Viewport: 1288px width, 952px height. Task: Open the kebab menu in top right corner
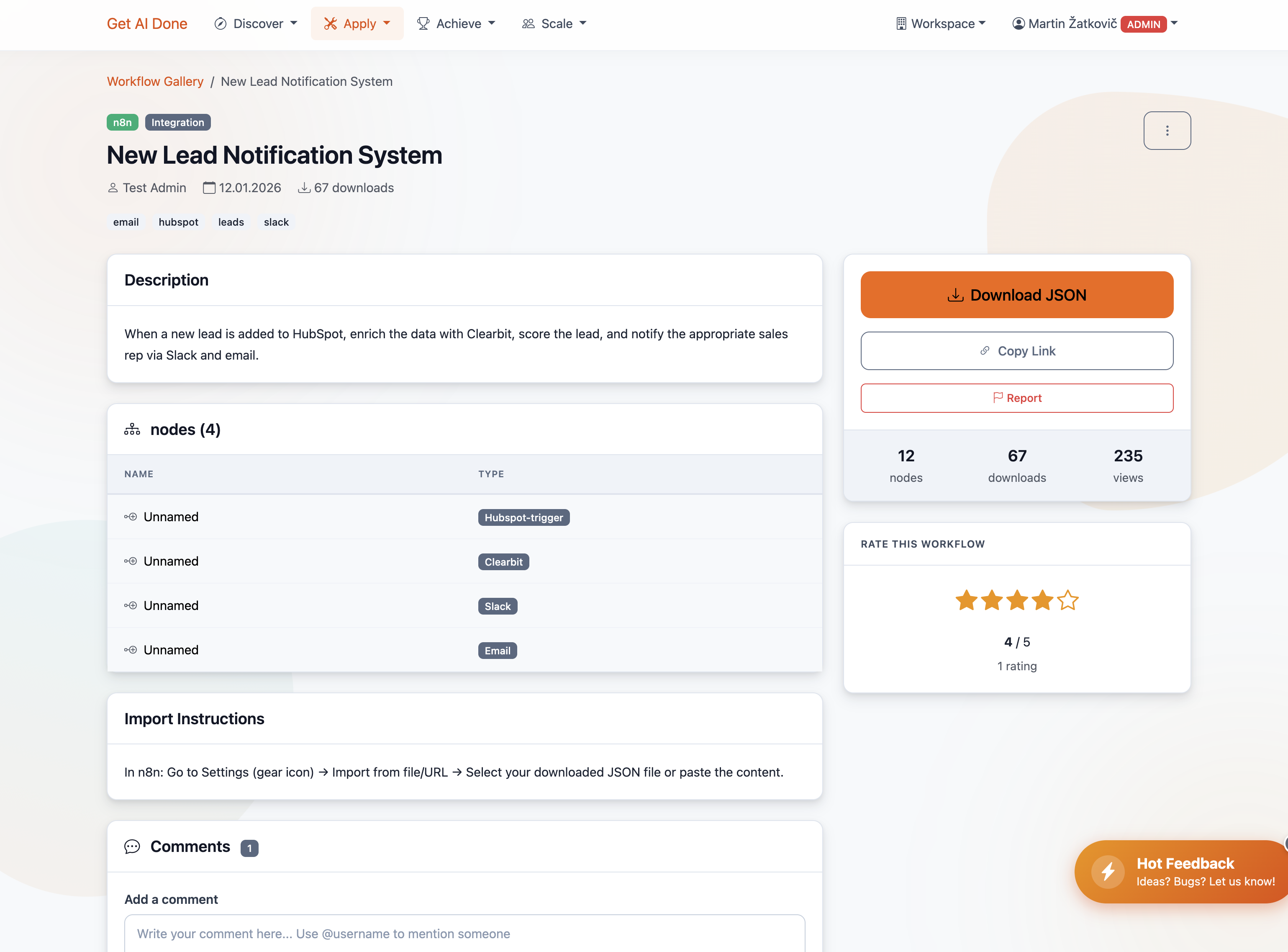[1167, 130]
